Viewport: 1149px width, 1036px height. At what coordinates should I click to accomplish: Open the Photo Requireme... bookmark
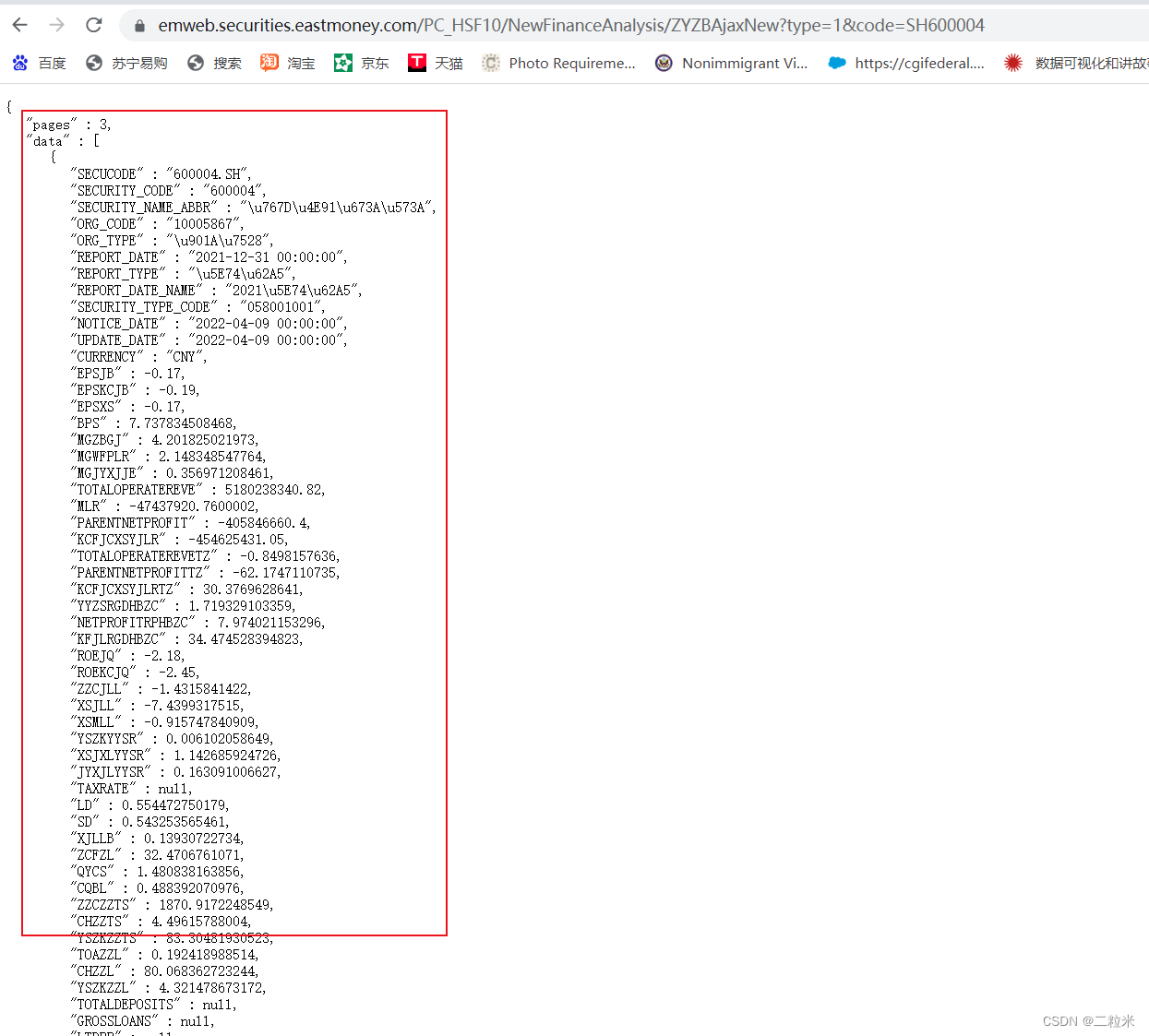coord(559,63)
